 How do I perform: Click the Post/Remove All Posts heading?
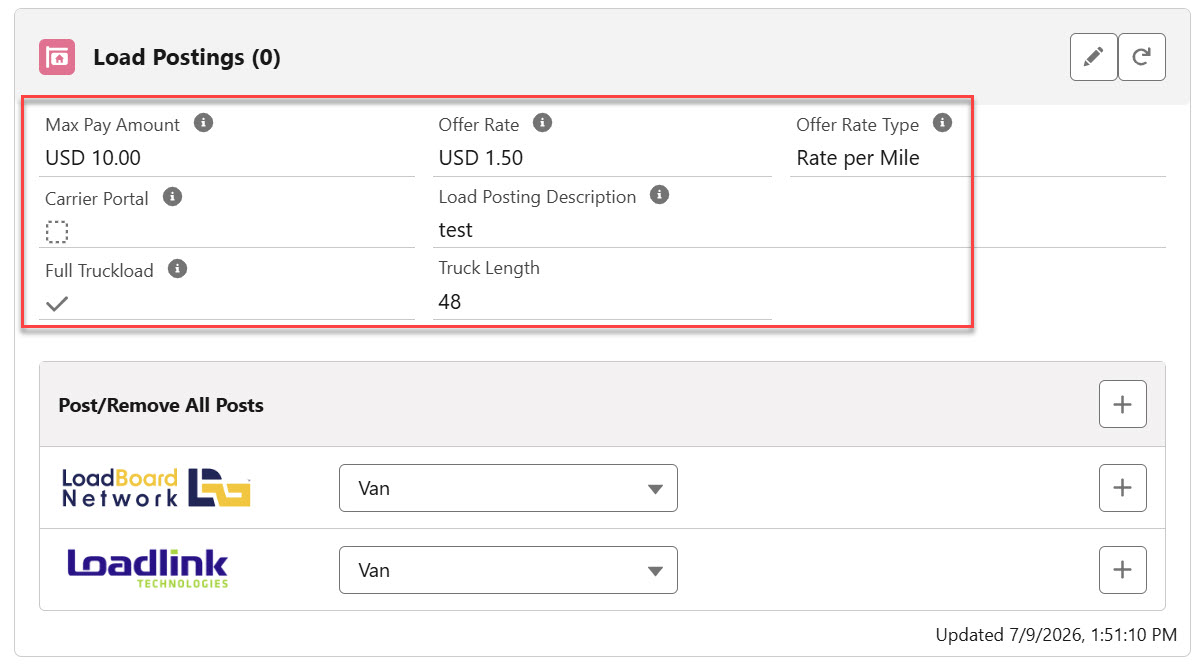161,405
